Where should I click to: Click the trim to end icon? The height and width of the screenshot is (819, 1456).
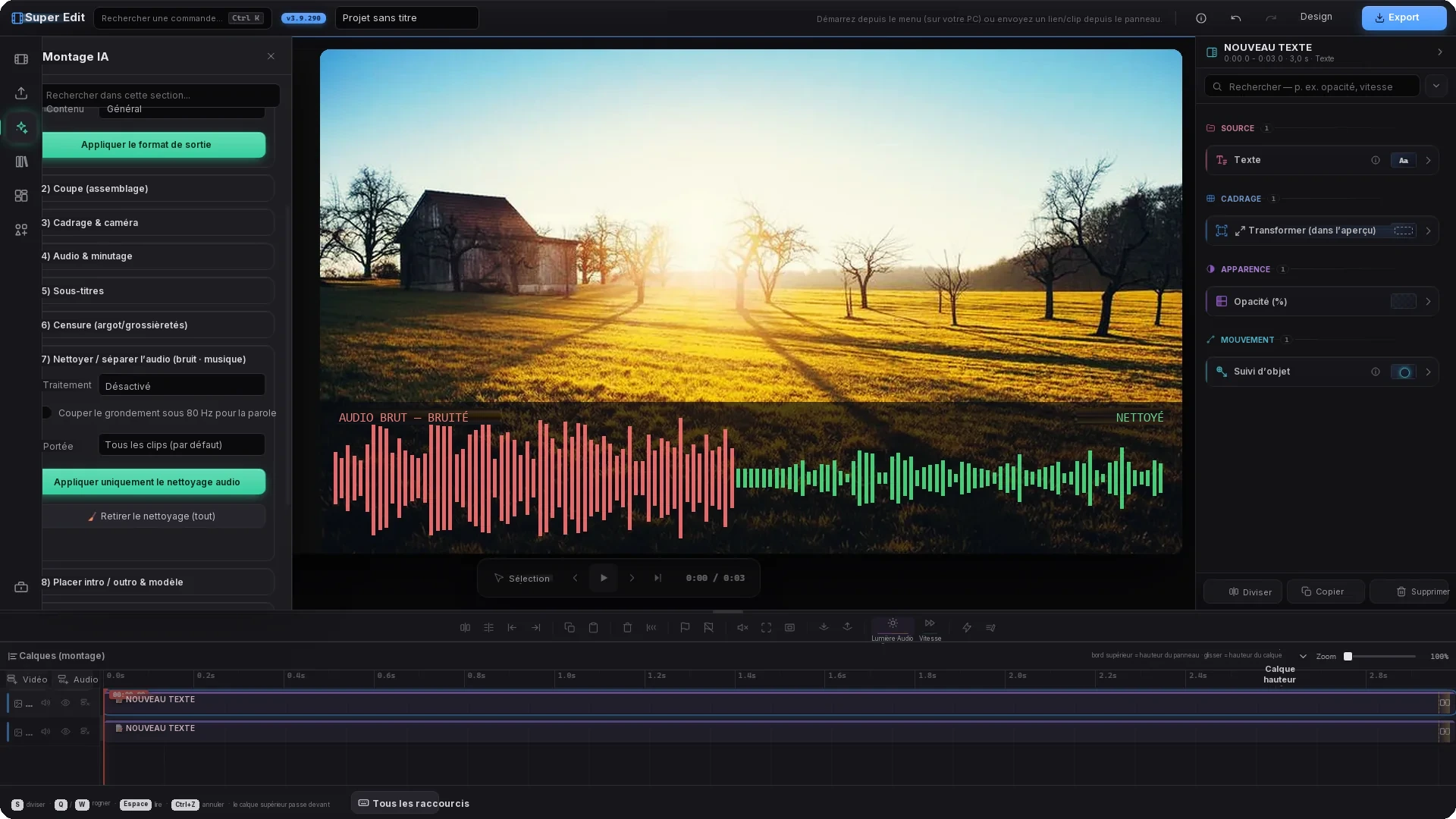click(x=536, y=627)
